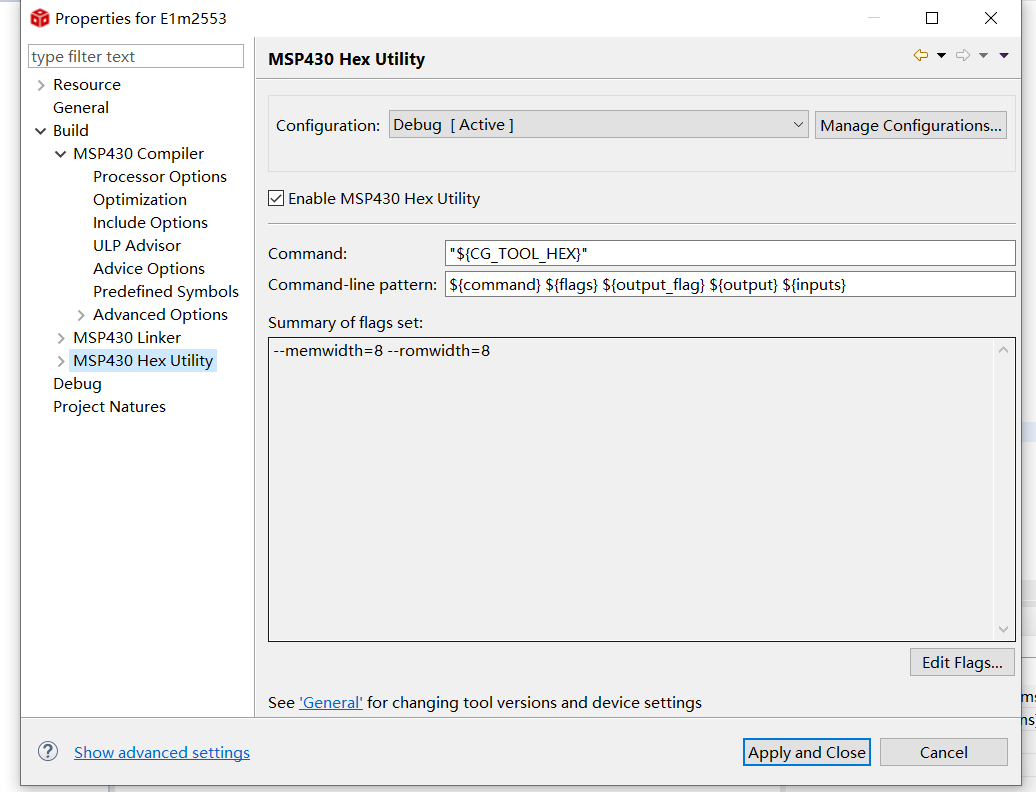Open Include Options page
Screen dimensions: 1036x792
point(150,223)
